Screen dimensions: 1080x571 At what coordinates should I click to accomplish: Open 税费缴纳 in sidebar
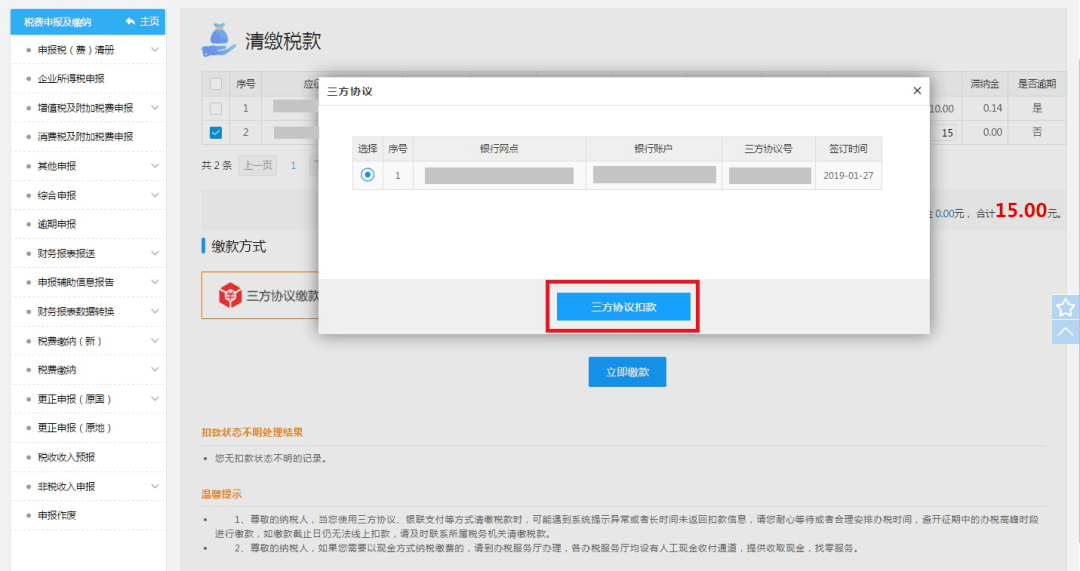click(56, 370)
